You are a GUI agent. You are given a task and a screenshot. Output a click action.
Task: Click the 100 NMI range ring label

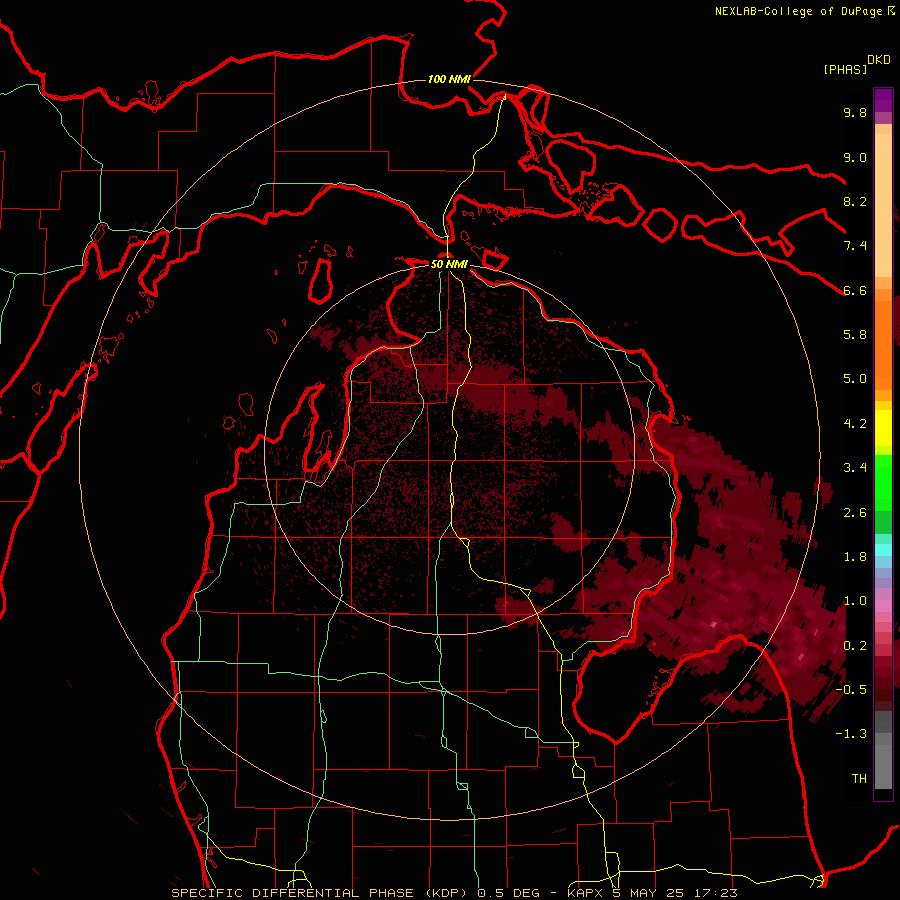pyautogui.click(x=449, y=79)
